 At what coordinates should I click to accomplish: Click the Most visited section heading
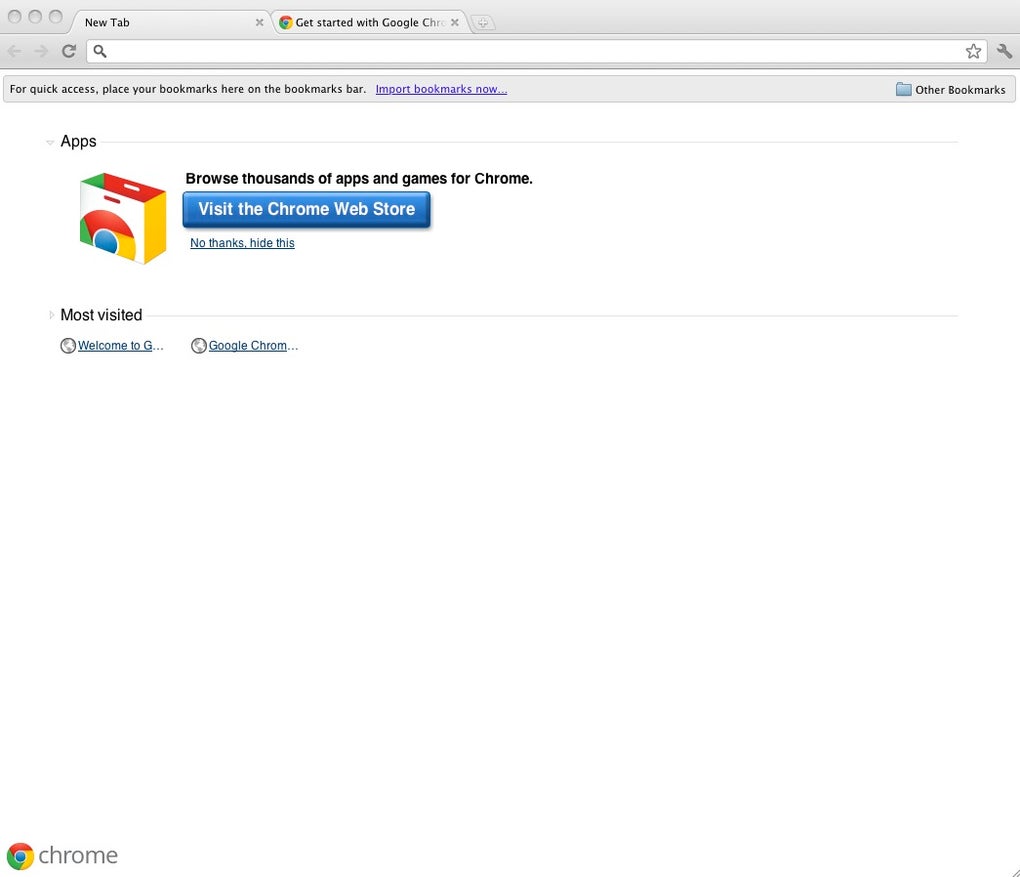pyautogui.click(x=101, y=315)
